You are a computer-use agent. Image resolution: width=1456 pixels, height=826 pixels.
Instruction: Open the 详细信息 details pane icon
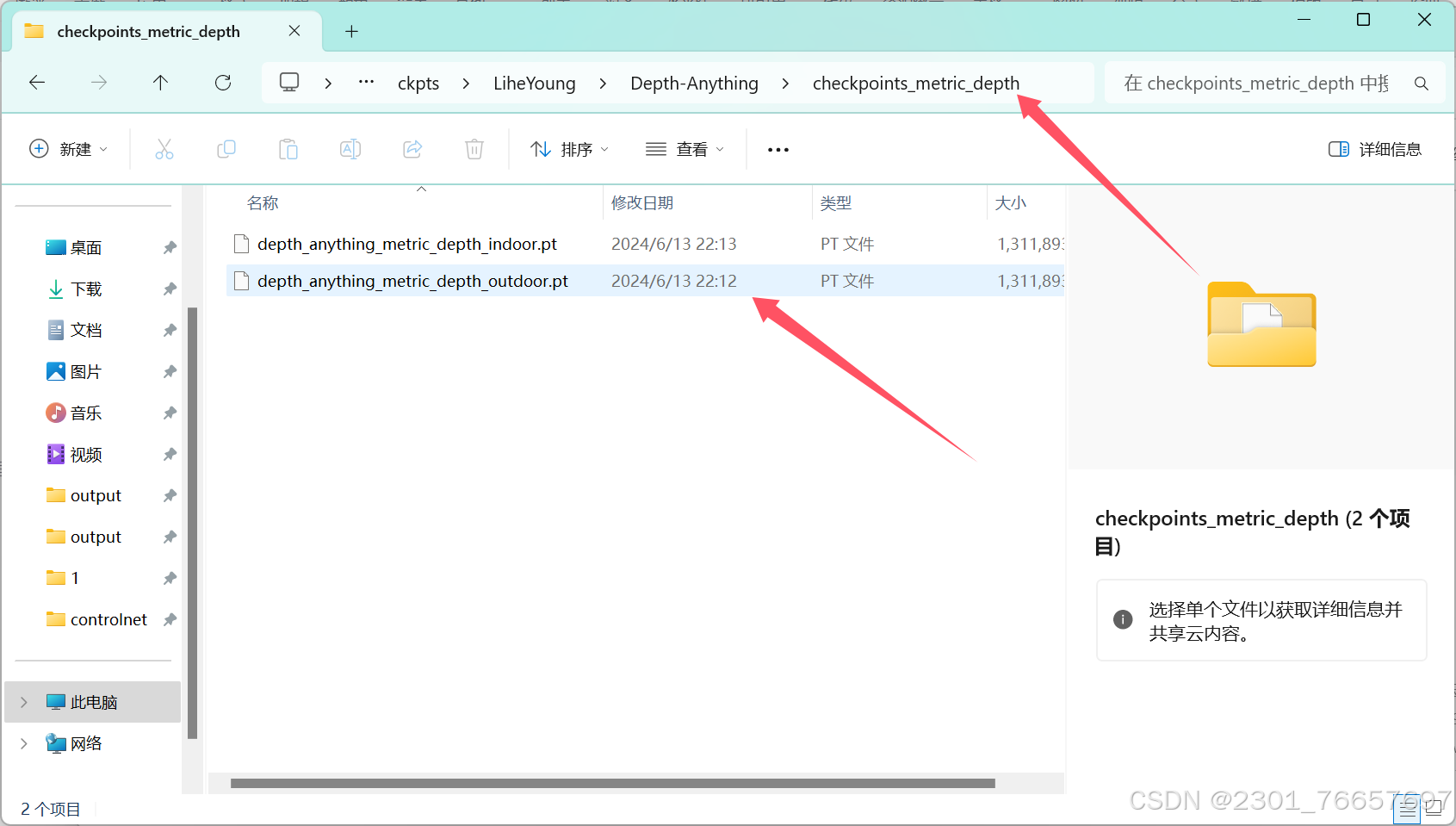[1372, 148]
